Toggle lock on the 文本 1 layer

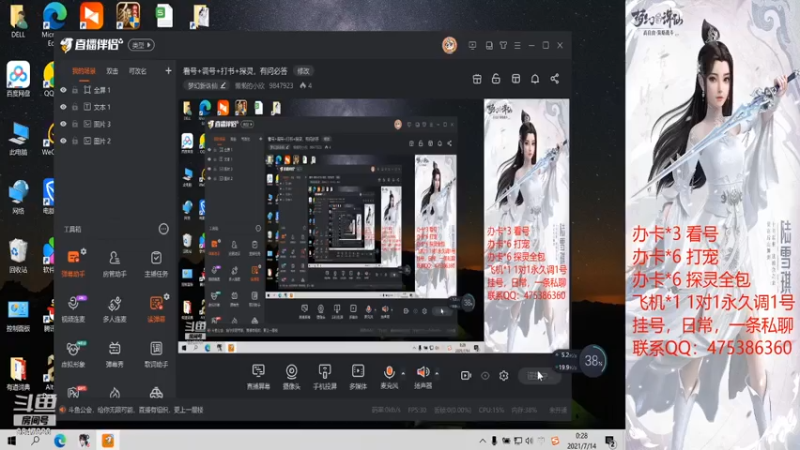coord(75,107)
